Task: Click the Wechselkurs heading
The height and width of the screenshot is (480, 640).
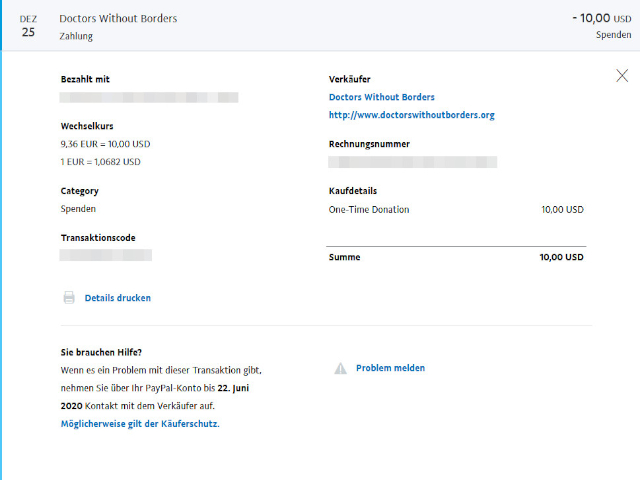Action: [87, 126]
